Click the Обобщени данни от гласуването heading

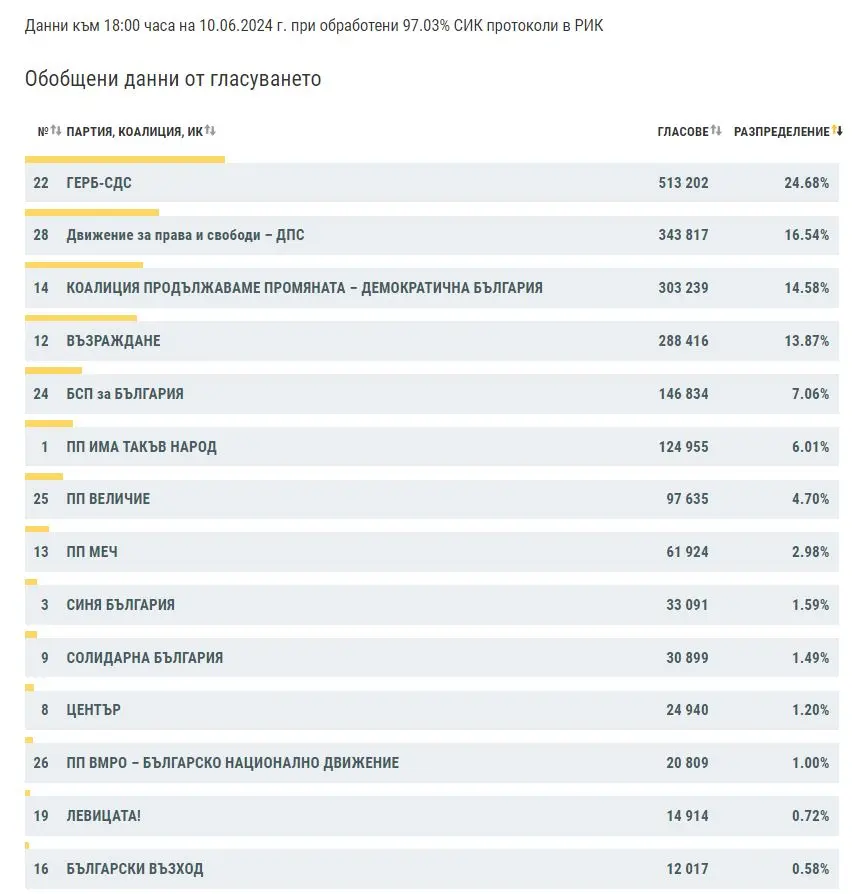[x=173, y=79]
